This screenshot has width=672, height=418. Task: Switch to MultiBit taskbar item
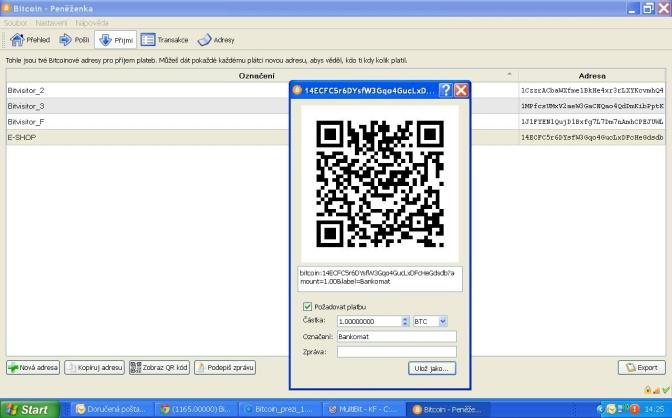(x=363, y=409)
